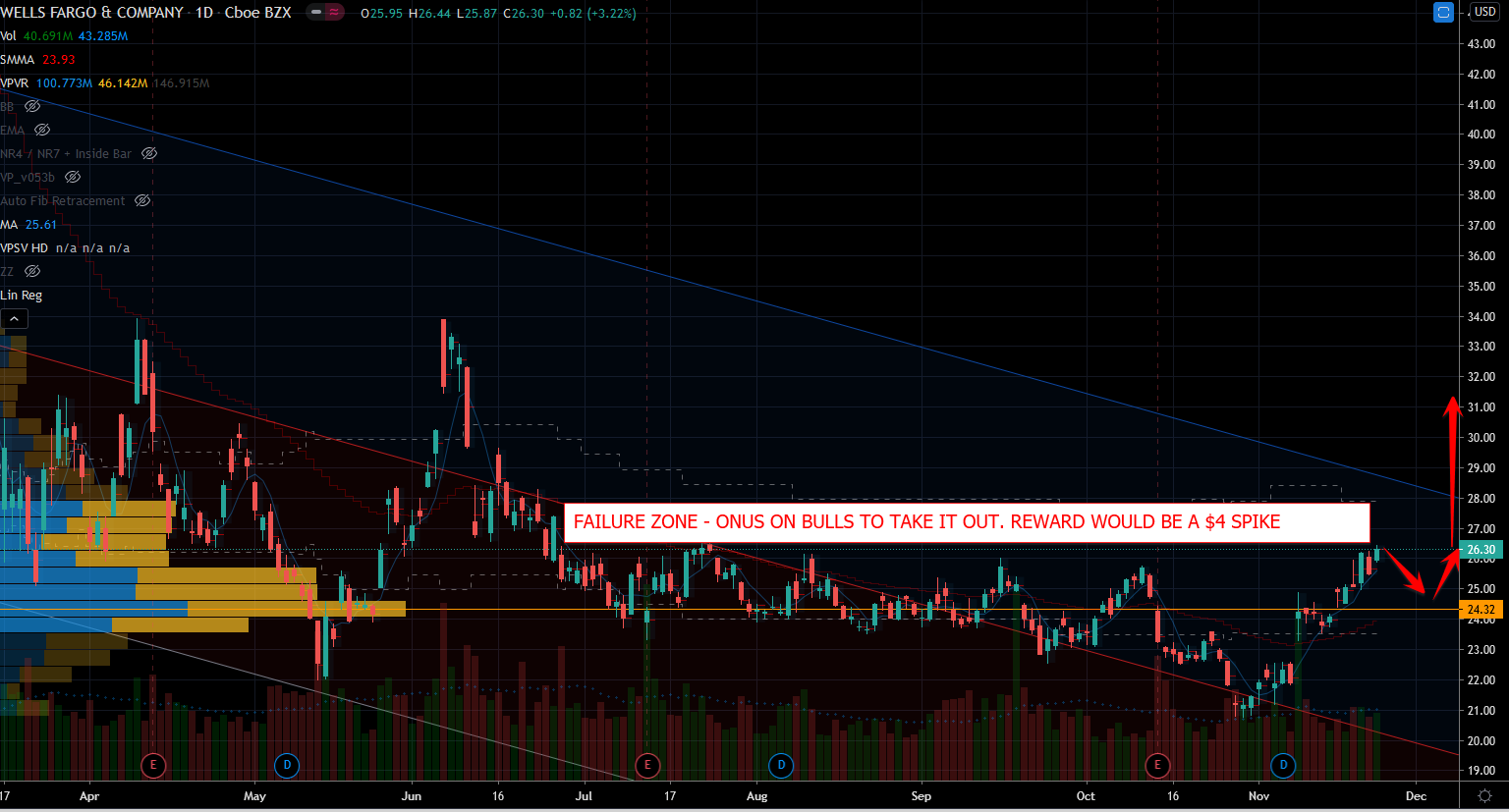
Task: Click the NR4 / NR7 + Inside Bar label
Action: click(66, 154)
